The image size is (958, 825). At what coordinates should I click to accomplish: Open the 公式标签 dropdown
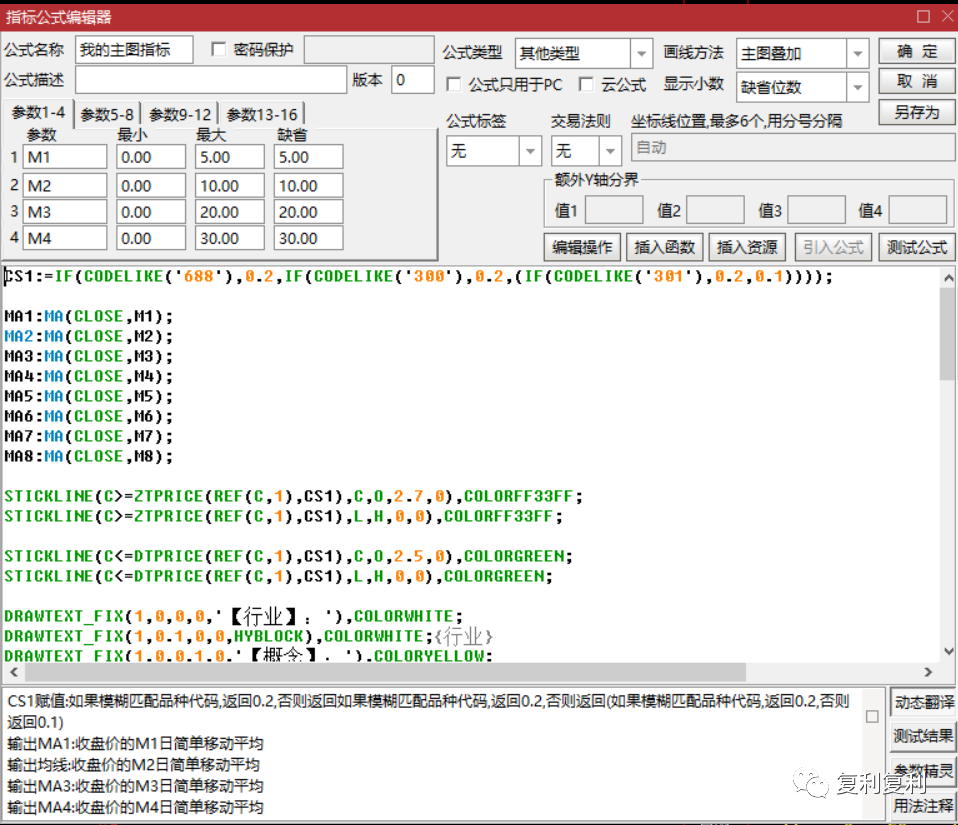click(x=530, y=150)
